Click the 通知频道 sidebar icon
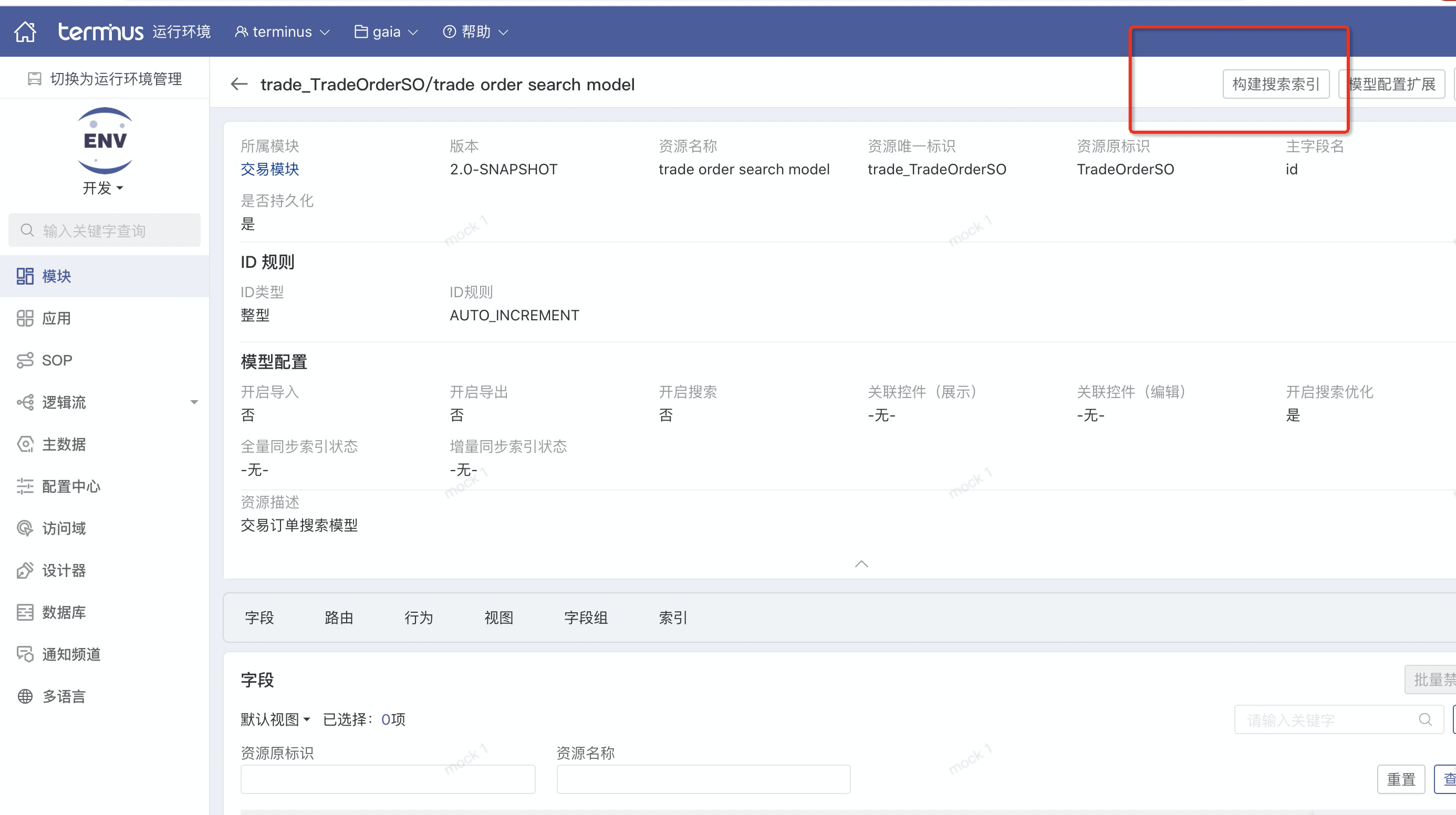Screen dimensions: 1456x815 pyautogui.click(x=25, y=654)
